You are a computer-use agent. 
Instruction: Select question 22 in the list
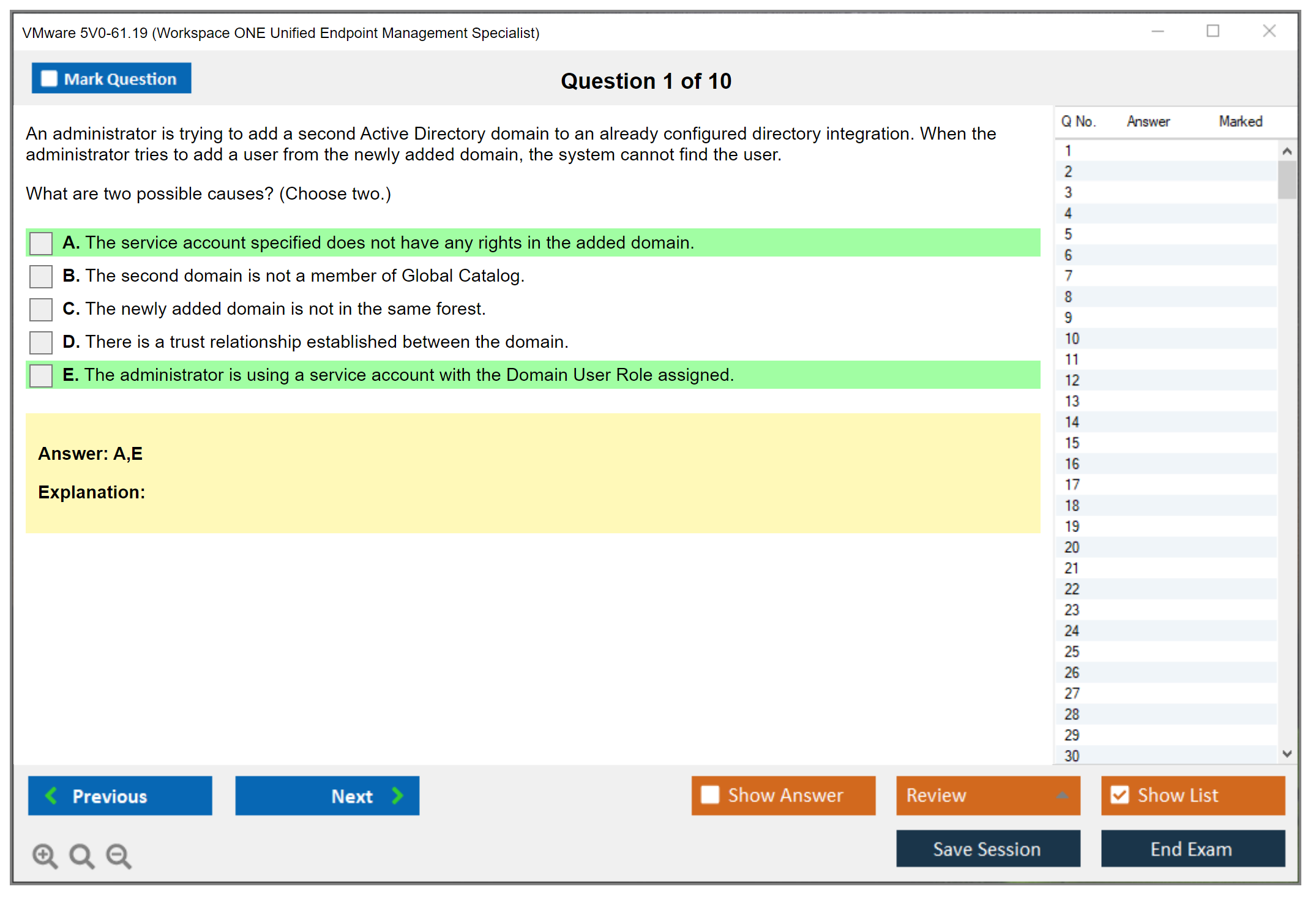tap(1072, 589)
